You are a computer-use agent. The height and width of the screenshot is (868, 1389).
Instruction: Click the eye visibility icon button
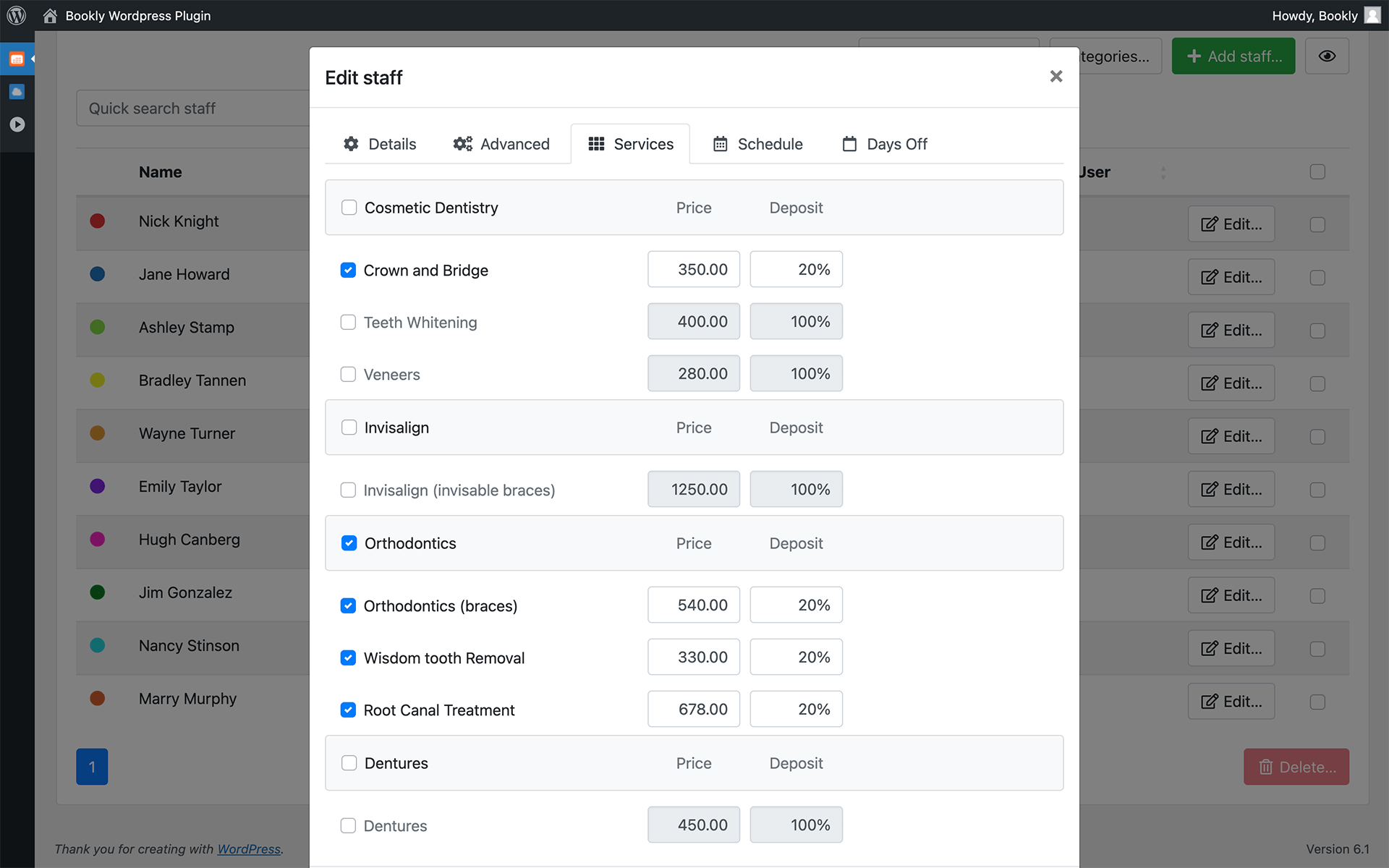click(1326, 56)
